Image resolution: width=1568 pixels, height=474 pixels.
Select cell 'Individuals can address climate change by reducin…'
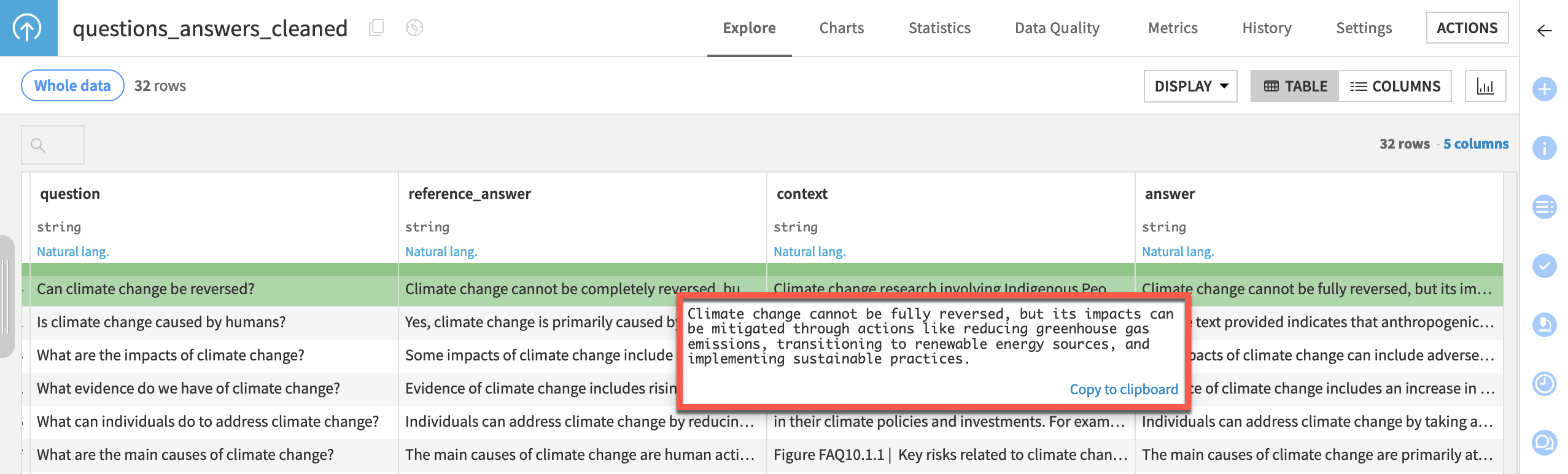click(582, 422)
